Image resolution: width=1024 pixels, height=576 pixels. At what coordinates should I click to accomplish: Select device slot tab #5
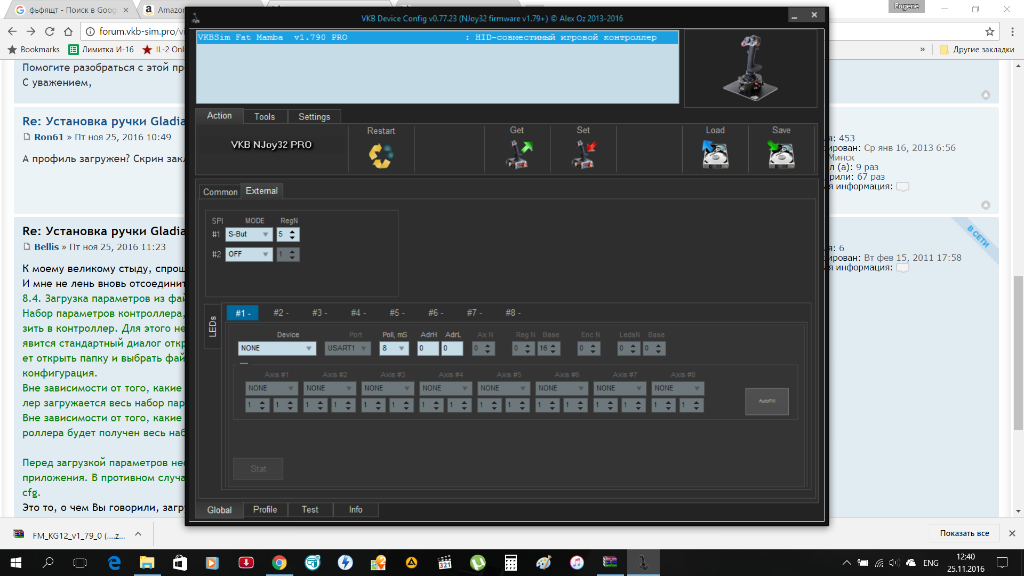[x=396, y=313]
